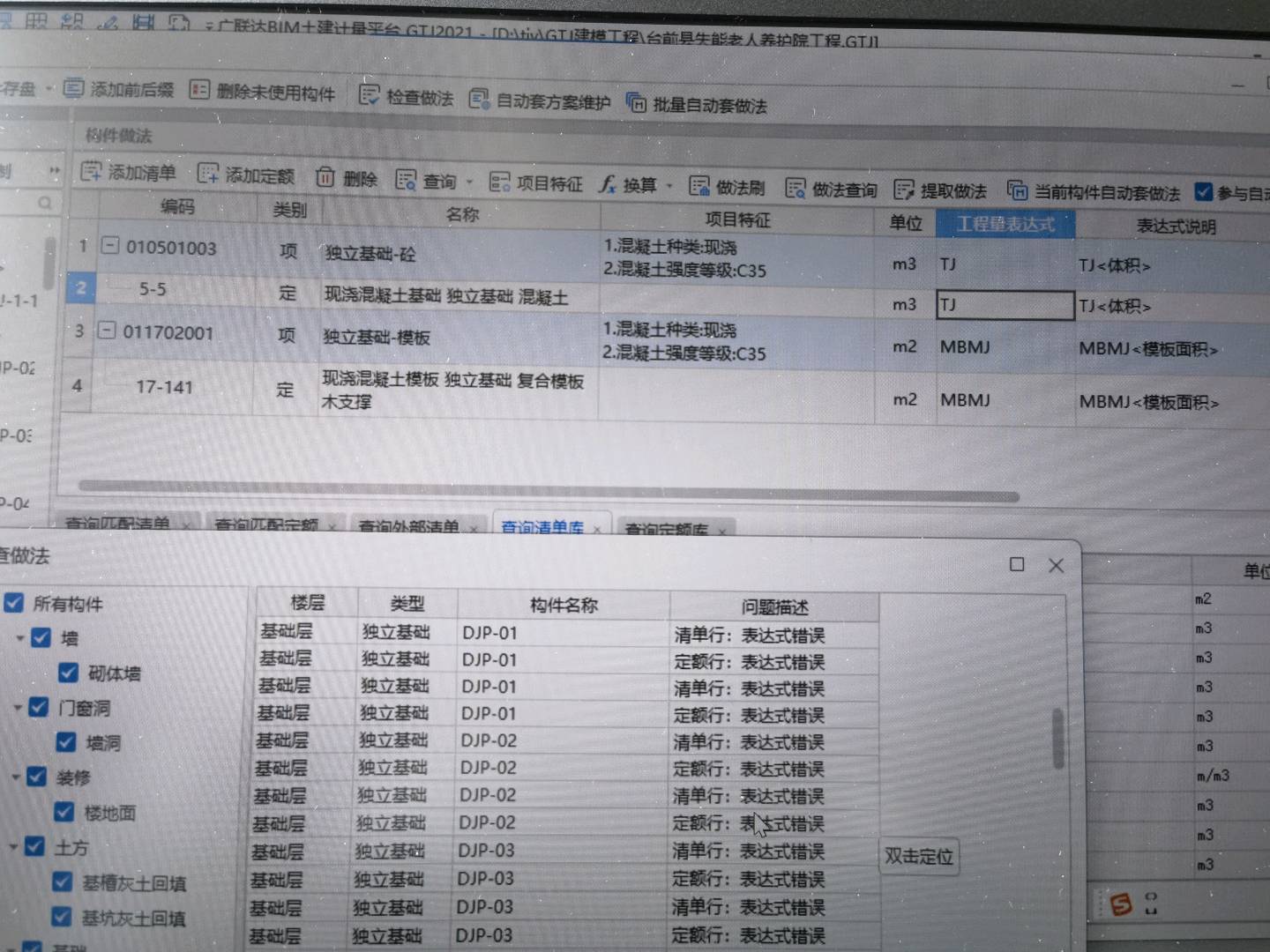This screenshot has width=1270, height=952.
Task: Click the 编码 column header
Action: click(177, 206)
